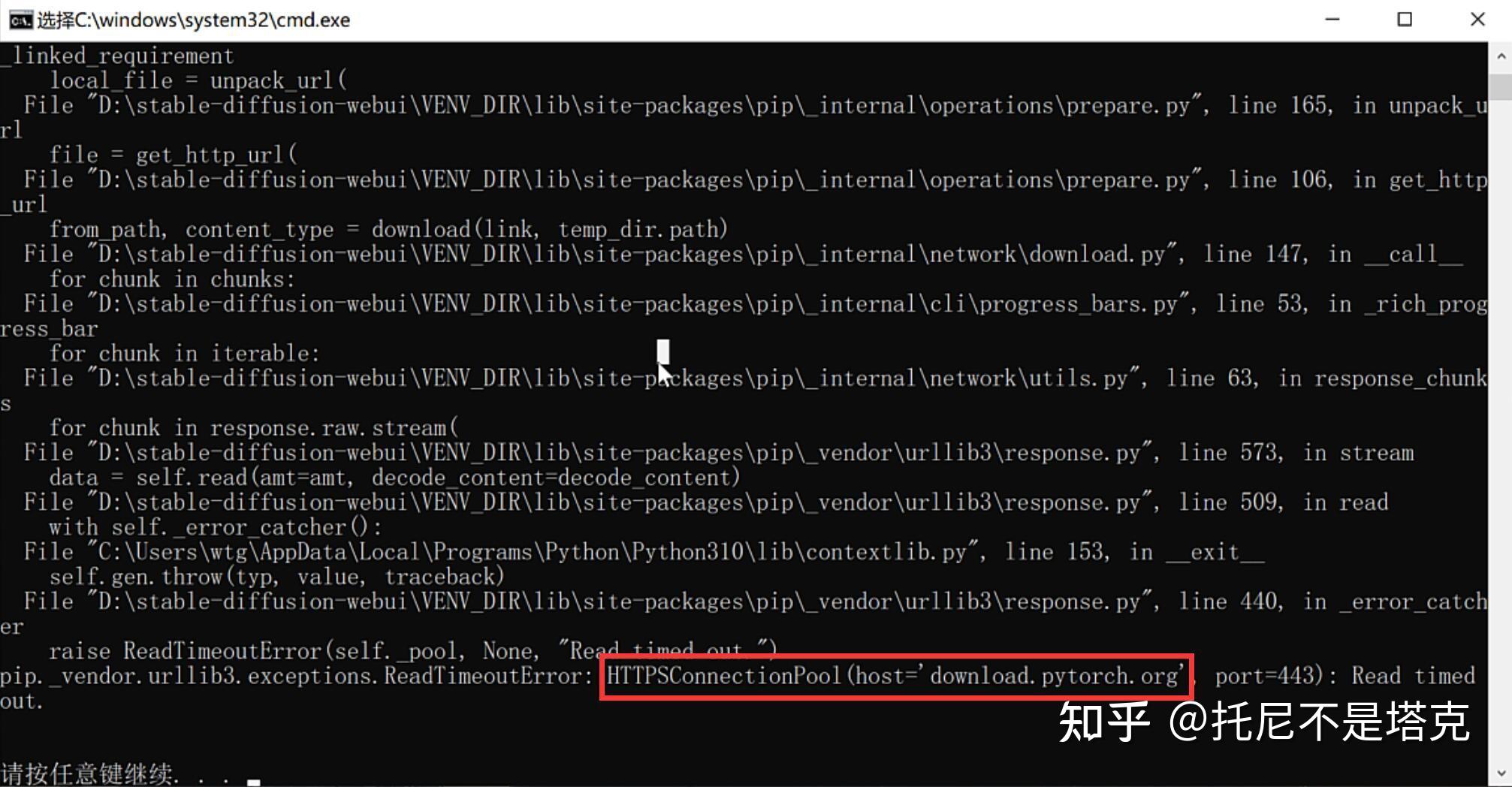Click the scrollbar up arrow
The image size is (1512, 787).
1500,56
